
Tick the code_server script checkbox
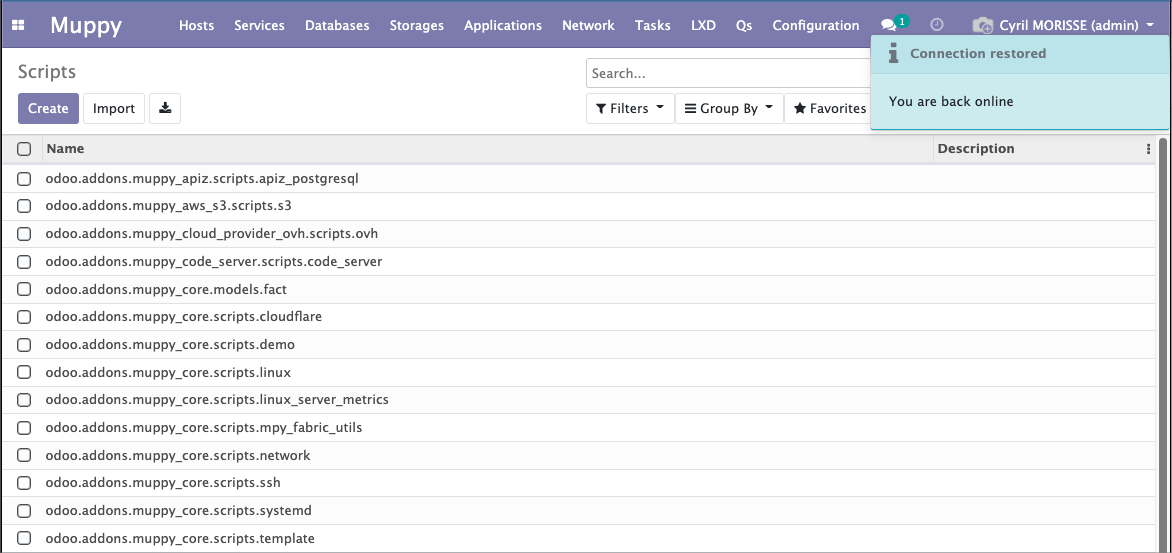[24, 262]
